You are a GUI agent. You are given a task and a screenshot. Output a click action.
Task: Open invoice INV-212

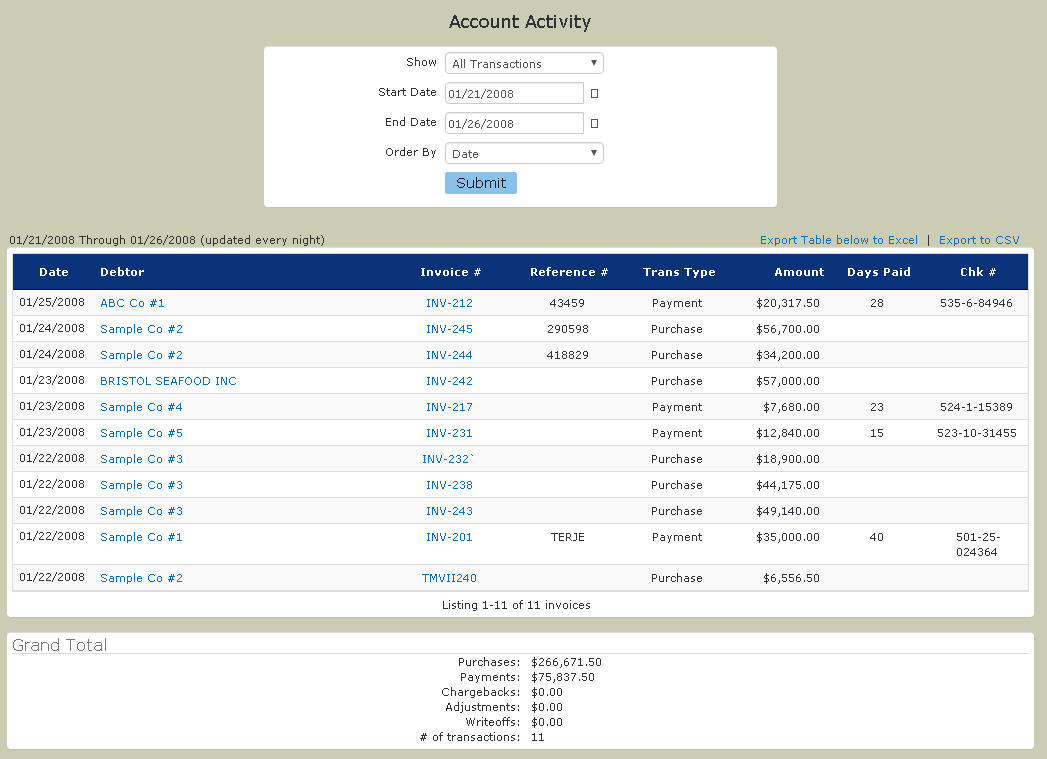click(x=449, y=303)
